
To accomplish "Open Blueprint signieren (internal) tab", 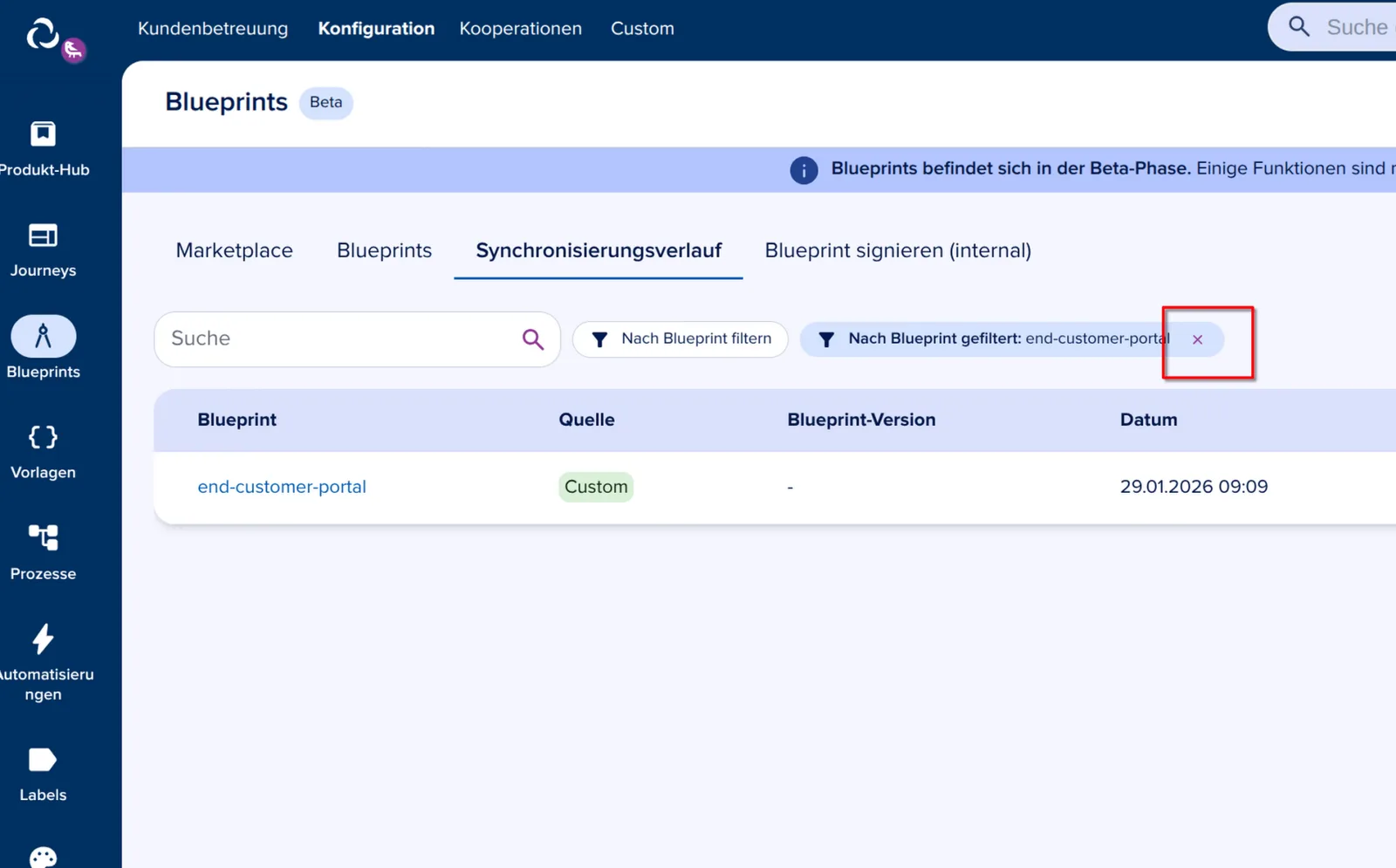I will (x=898, y=250).
